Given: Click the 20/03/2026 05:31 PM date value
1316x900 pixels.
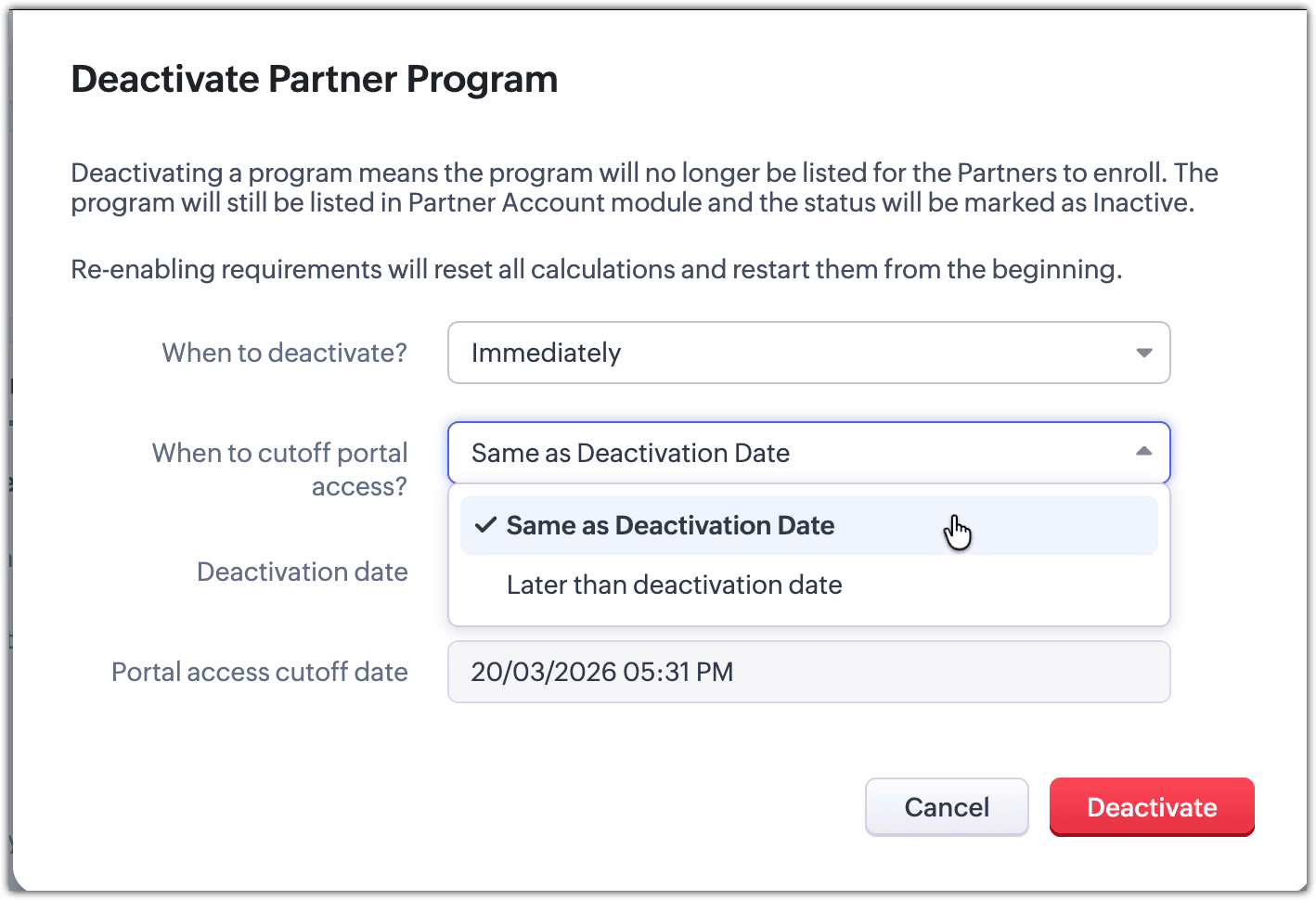Looking at the screenshot, I should (x=601, y=672).
